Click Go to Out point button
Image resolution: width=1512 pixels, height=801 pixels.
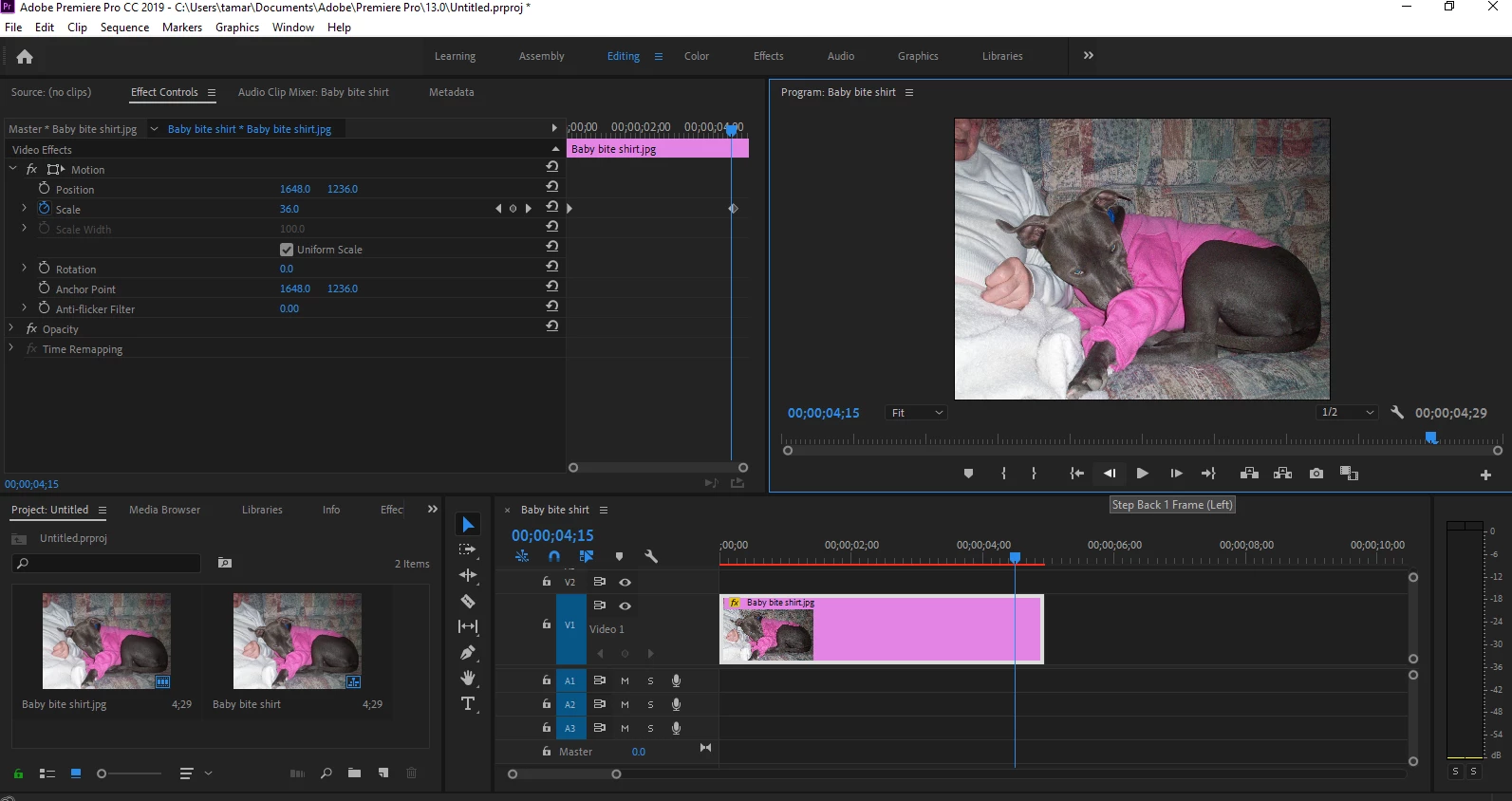pyautogui.click(x=1208, y=474)
